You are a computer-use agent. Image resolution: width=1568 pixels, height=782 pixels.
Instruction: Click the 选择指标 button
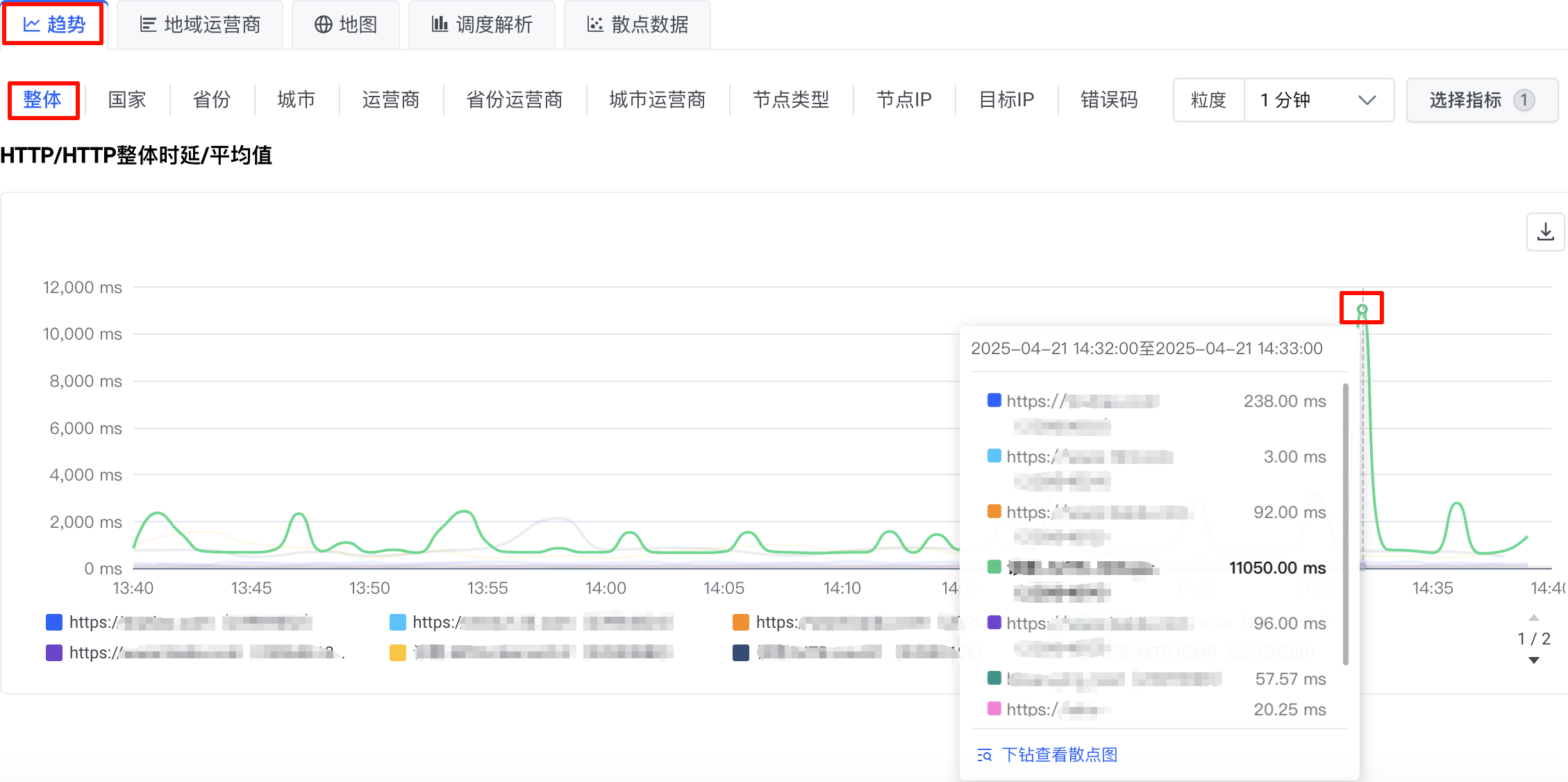1482,100
